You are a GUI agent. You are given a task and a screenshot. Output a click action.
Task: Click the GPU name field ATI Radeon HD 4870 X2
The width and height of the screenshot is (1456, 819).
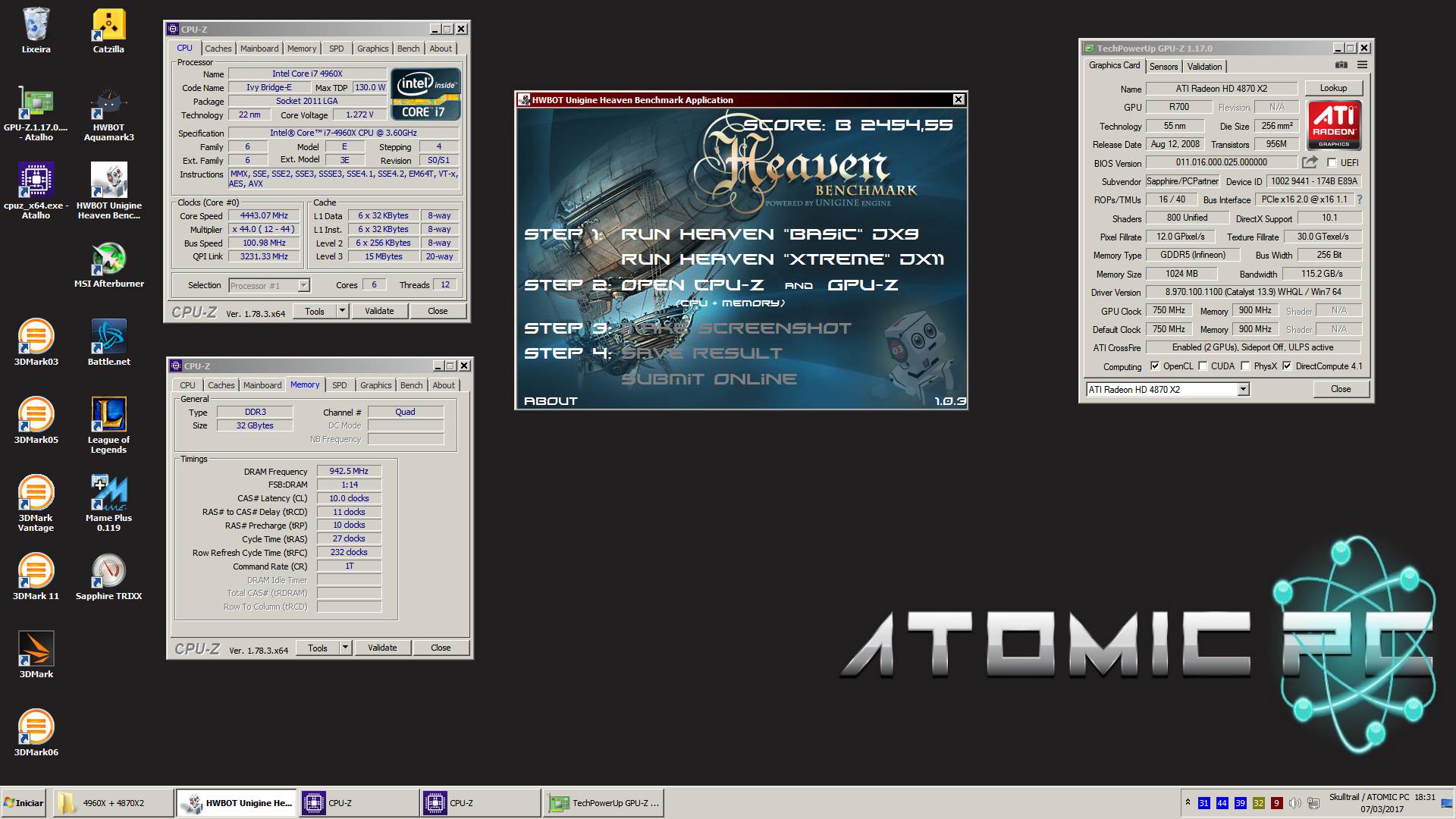click(1221, 89)
